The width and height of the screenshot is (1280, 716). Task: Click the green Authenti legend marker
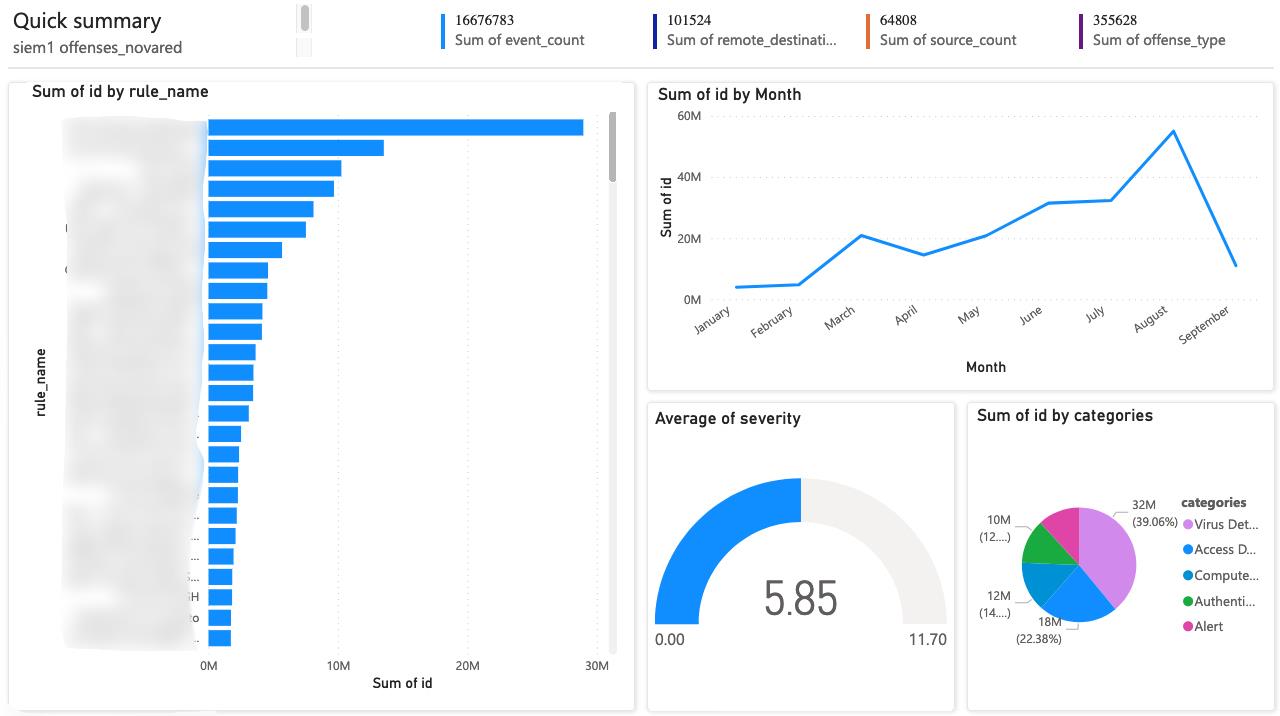pyautogui.click(x=1190, y=601)
